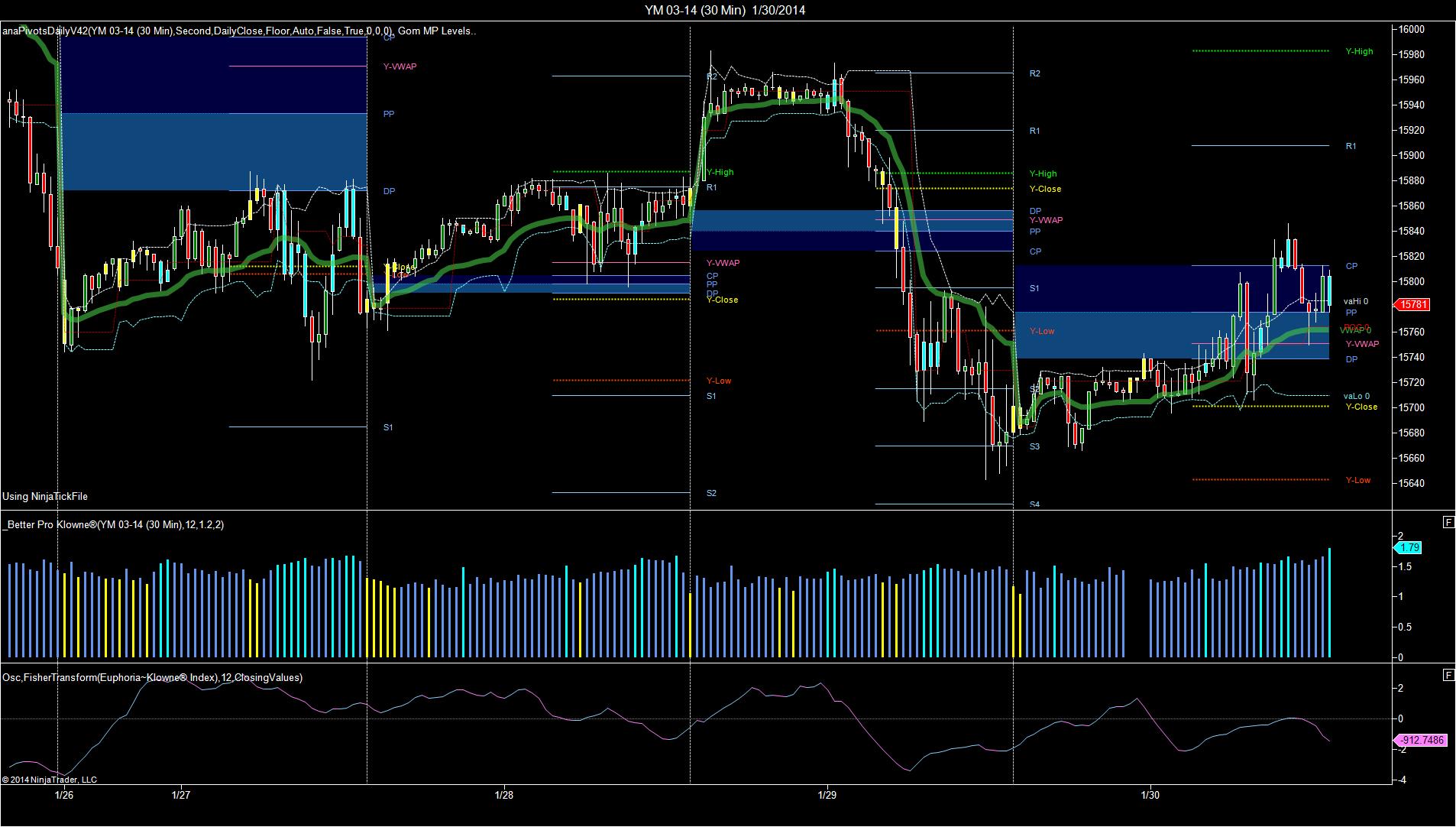Screen dimensions: 1456x827
Task: Click the 15640 price axis label
Action: point(1412,484)
